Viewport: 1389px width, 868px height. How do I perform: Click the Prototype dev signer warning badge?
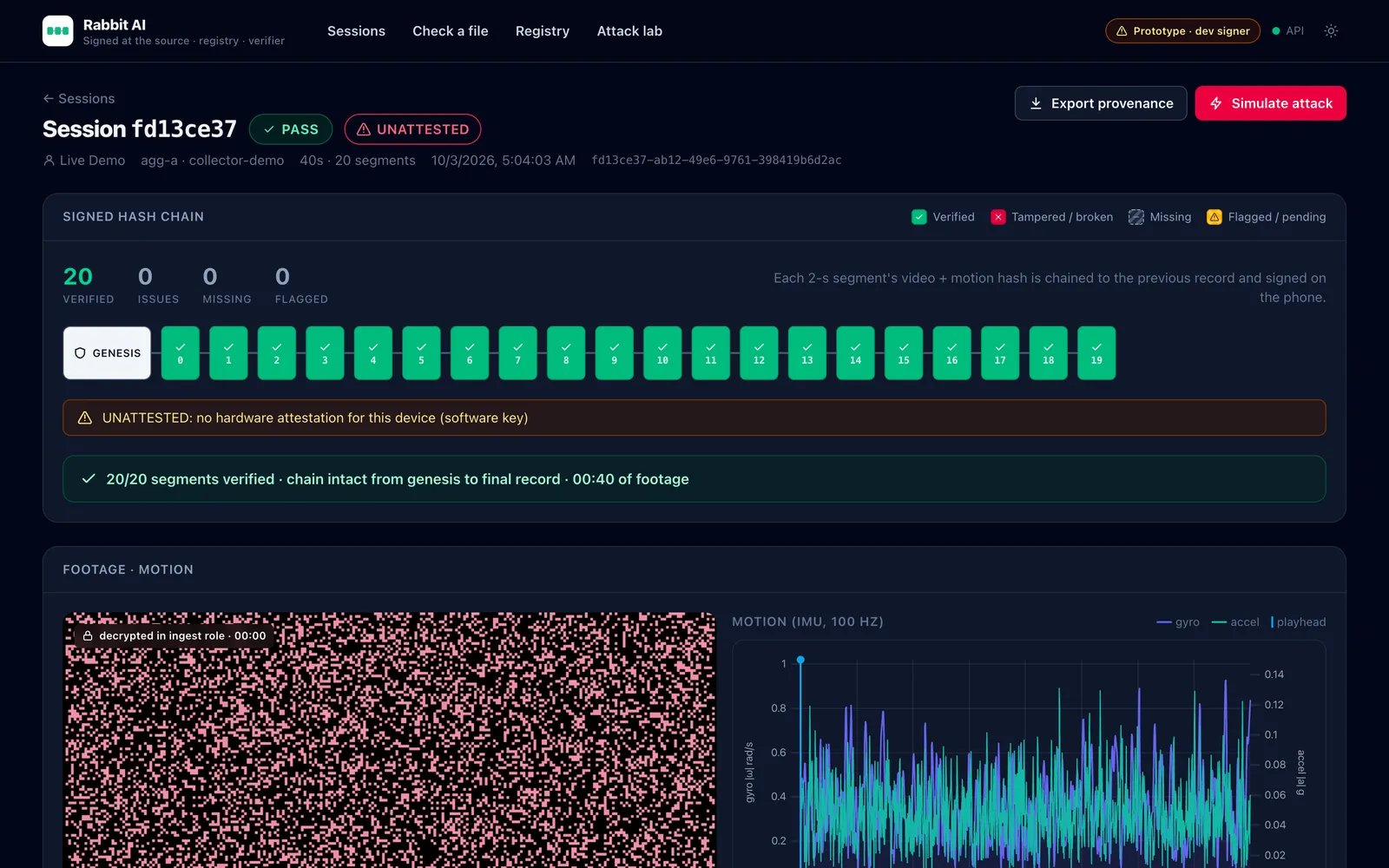pos(1182,31)
